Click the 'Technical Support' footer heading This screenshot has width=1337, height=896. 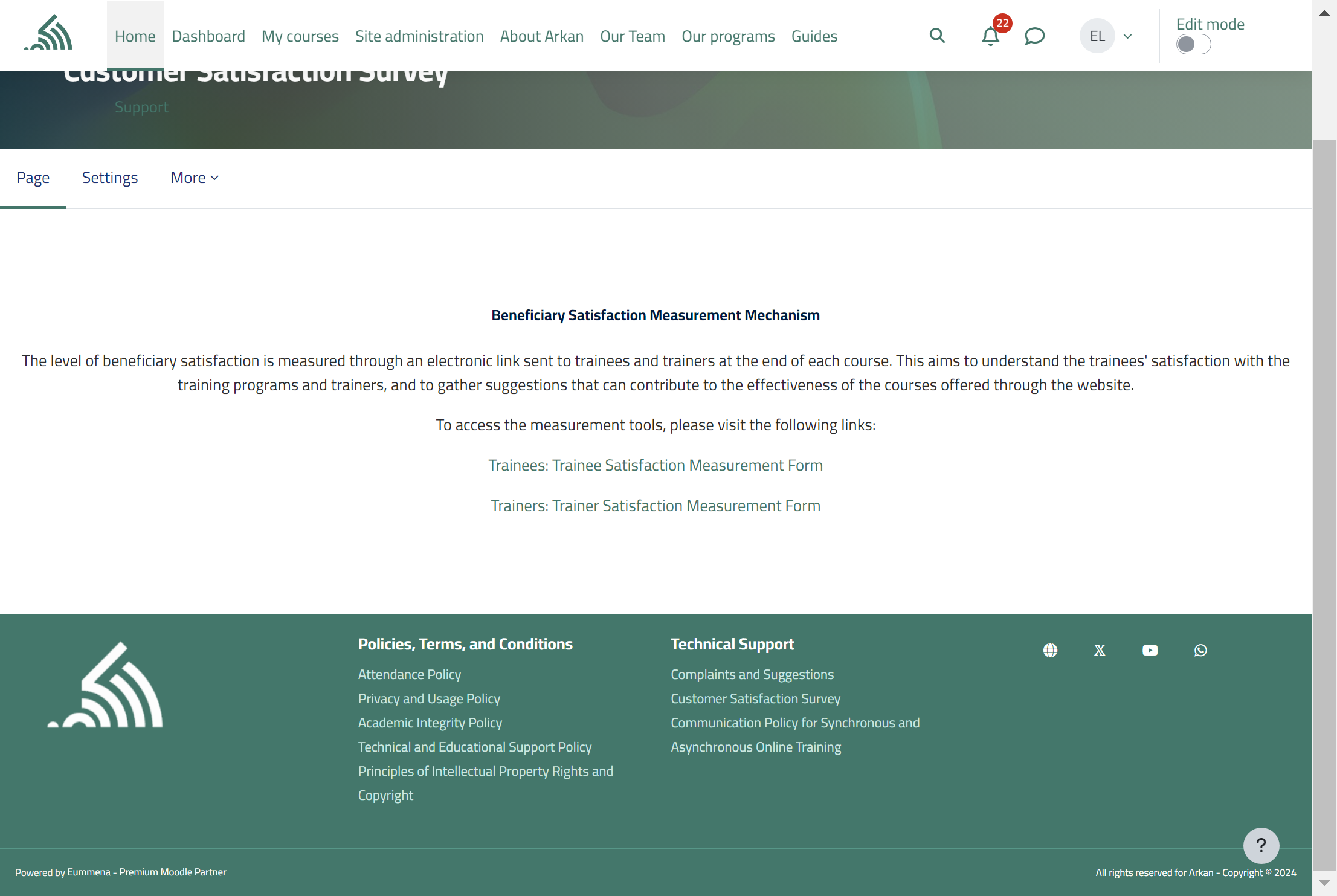click(x=732, y=644)
